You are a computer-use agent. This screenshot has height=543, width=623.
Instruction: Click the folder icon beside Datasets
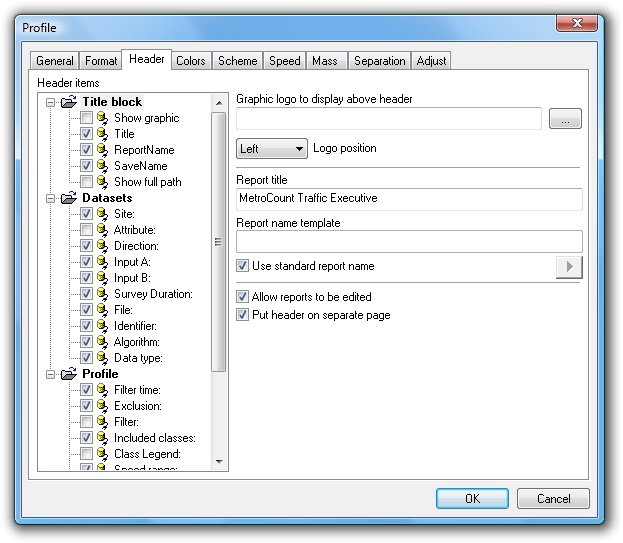click(69, 198)
